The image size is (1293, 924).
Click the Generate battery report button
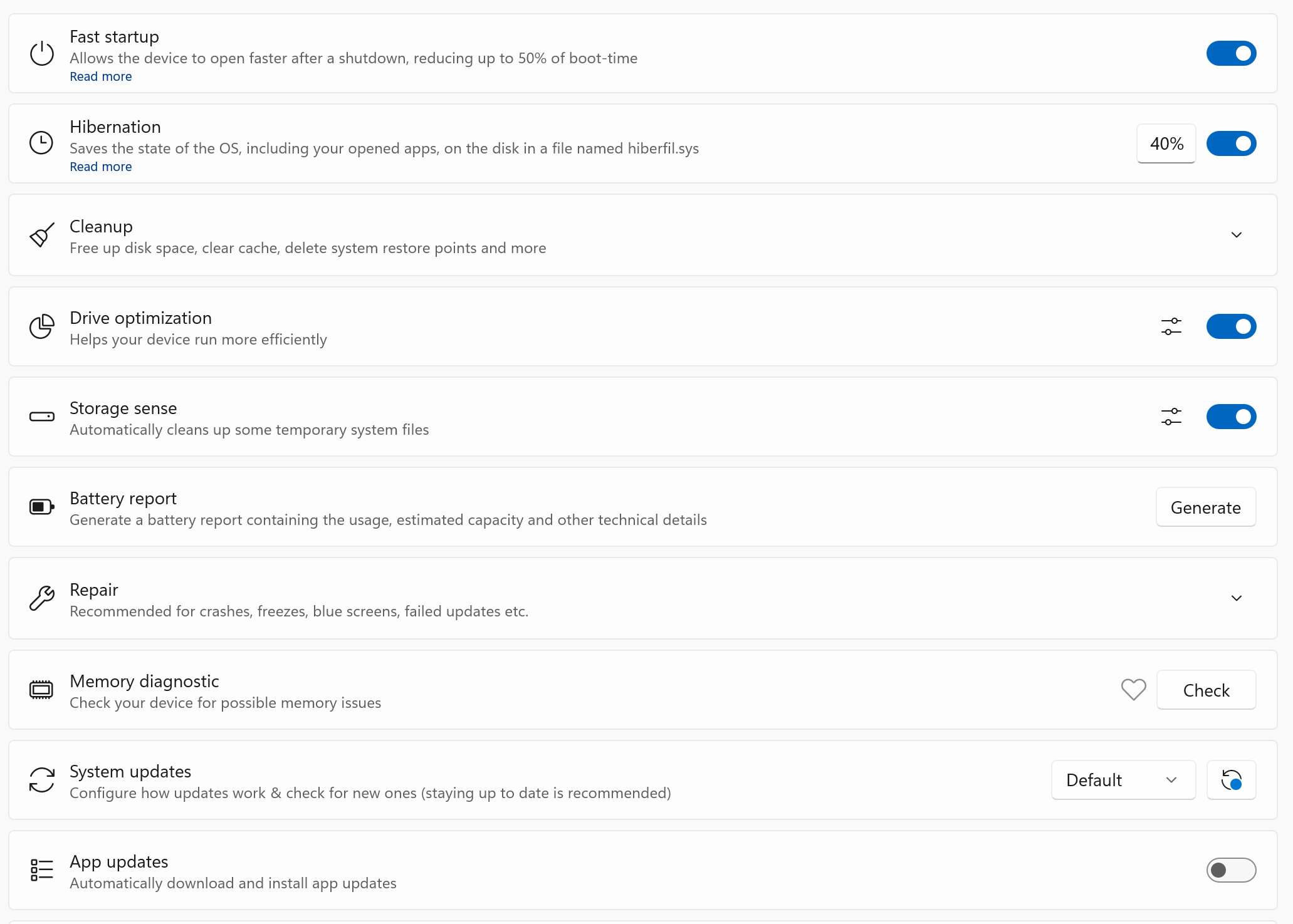[1205, 507]
